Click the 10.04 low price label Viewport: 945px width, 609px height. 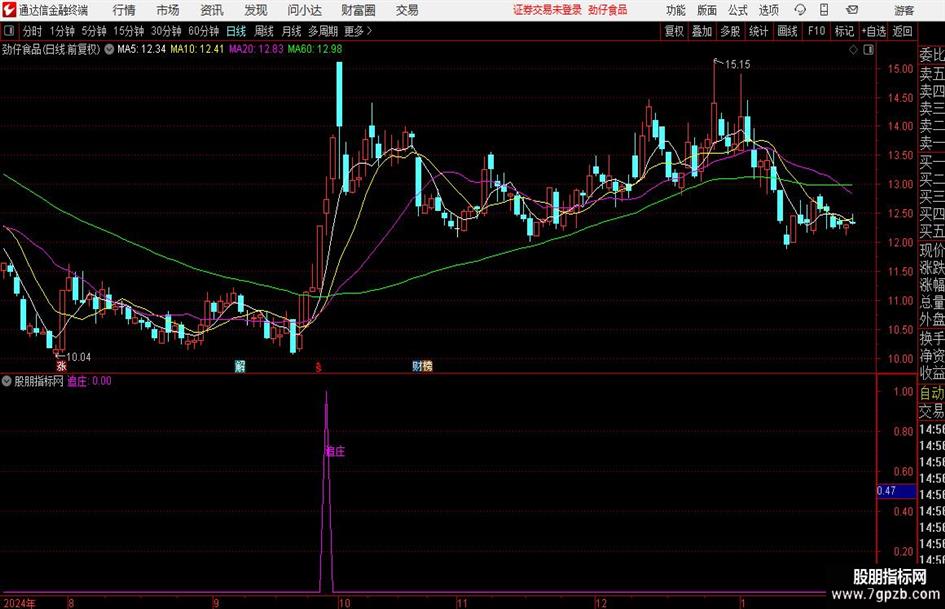(78, 358)
